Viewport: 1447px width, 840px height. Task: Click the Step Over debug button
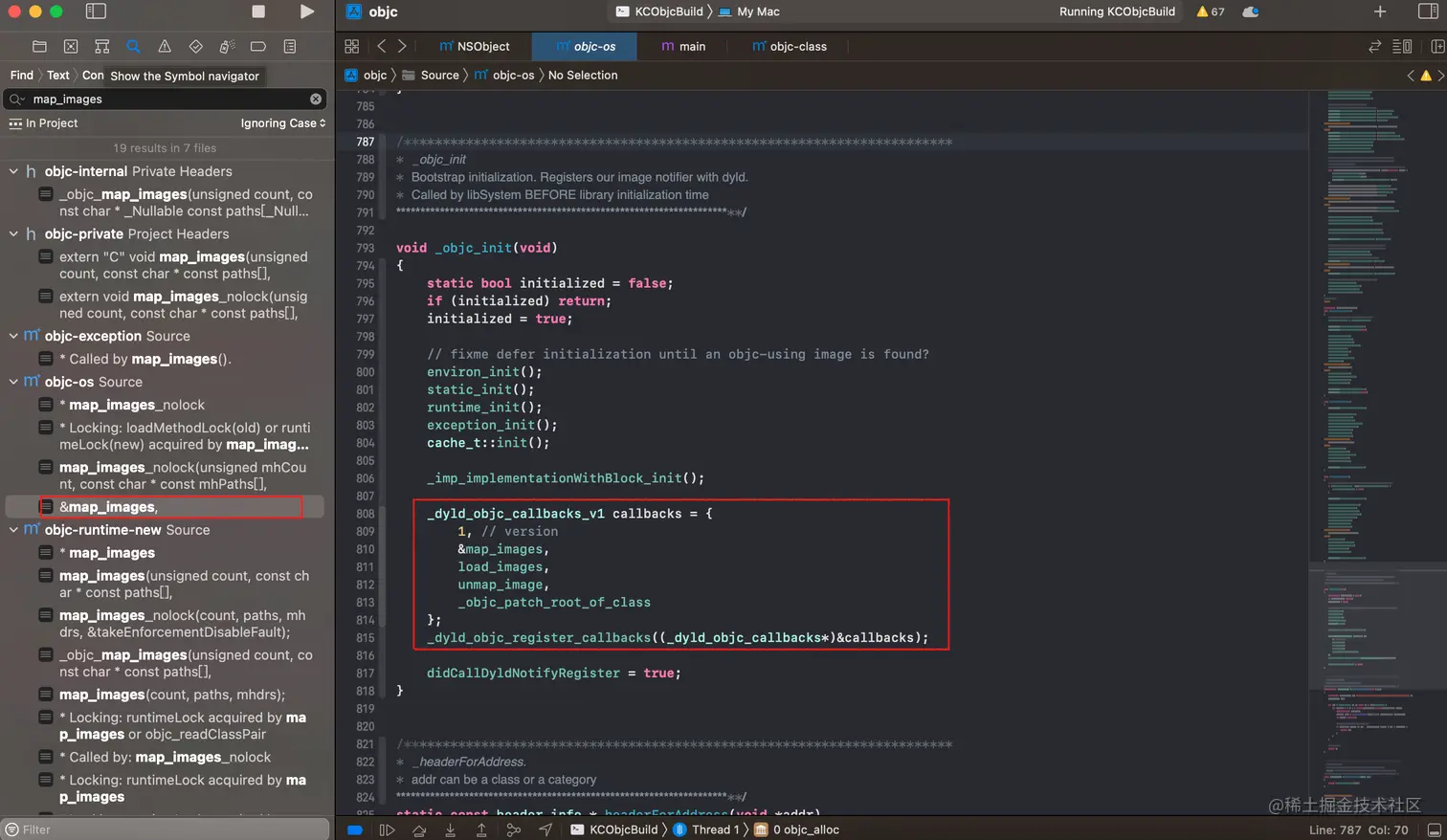pos(419,829)
